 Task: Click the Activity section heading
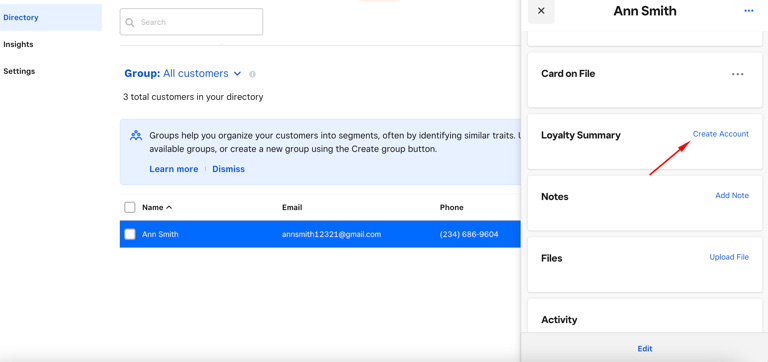tap(559, 319)
